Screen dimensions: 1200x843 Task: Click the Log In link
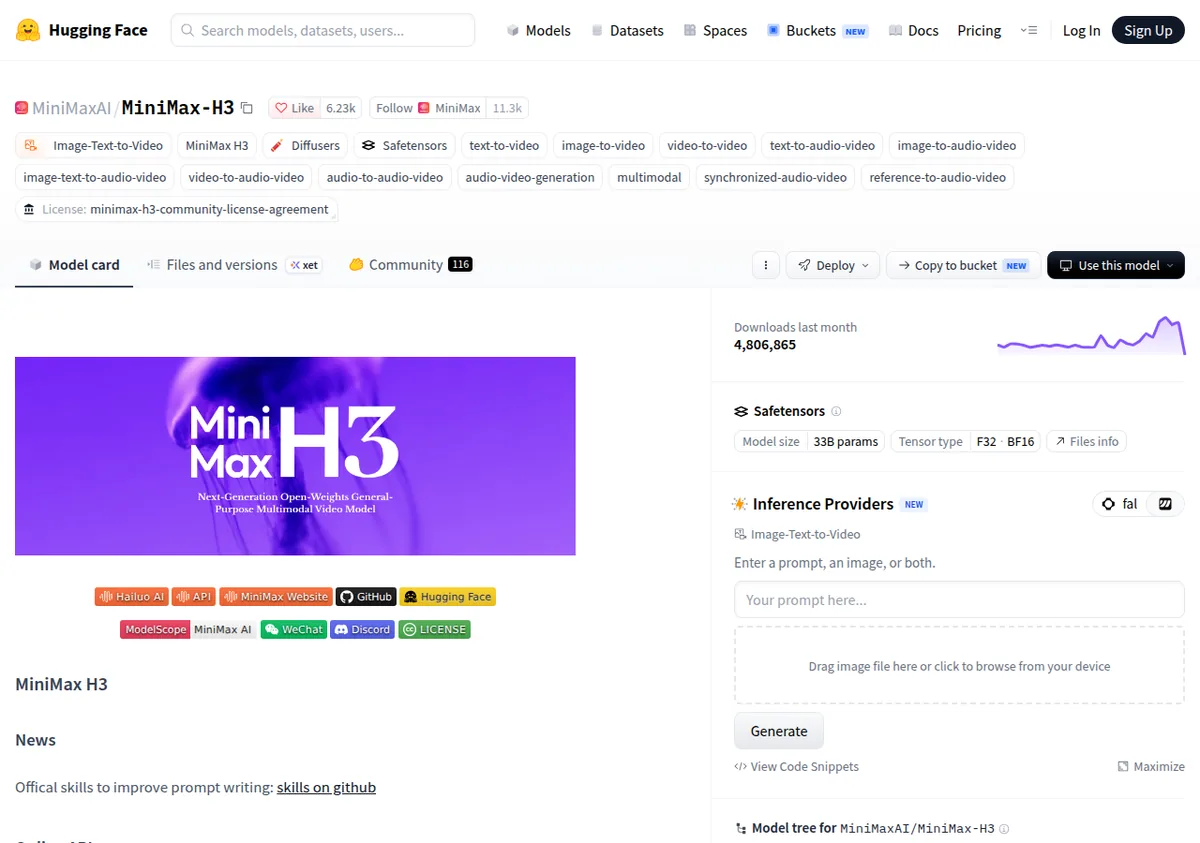[x=1081, y=30]
